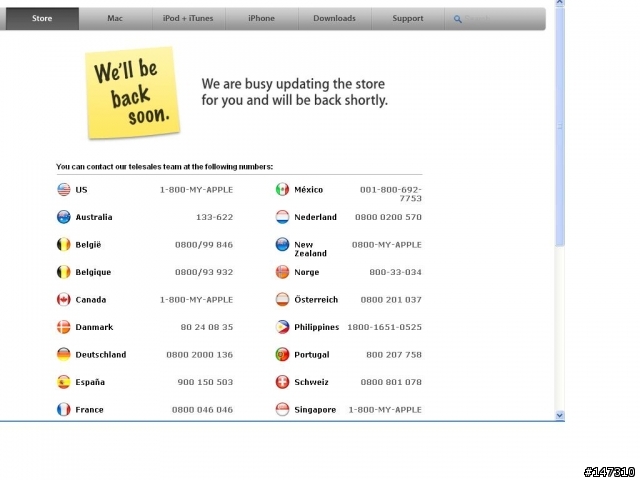Click the France flag icon
Viewport: 640px width, 480px height.
(x=64, y=409)
